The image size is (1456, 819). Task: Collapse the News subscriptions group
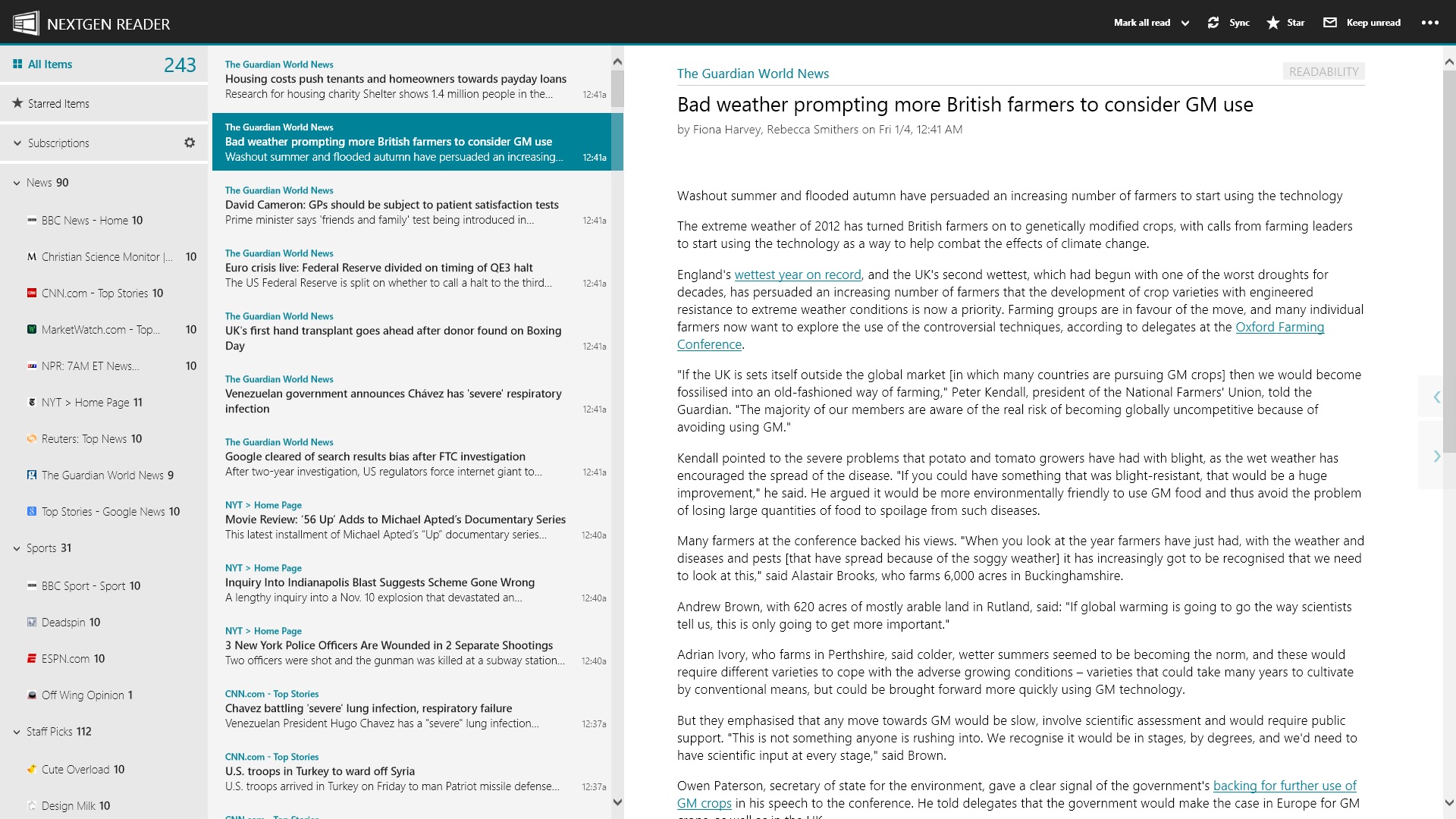coord(15,182)
